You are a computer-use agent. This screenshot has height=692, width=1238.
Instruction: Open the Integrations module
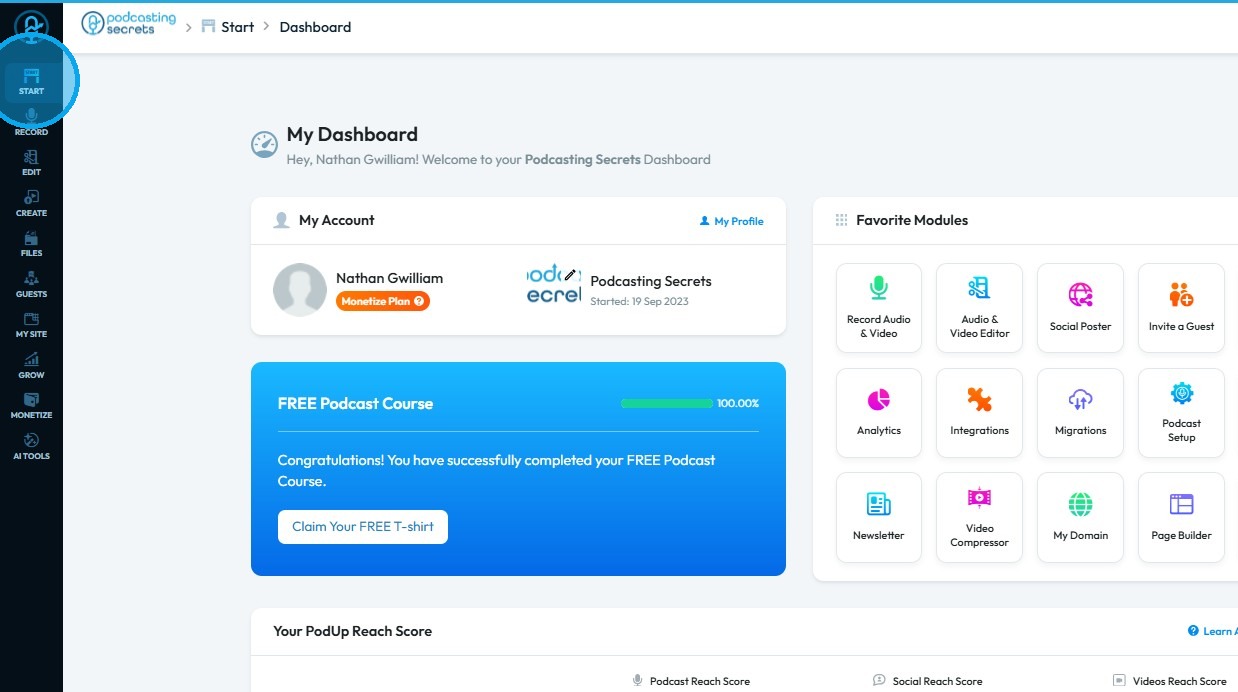click(x=979, y=413)
